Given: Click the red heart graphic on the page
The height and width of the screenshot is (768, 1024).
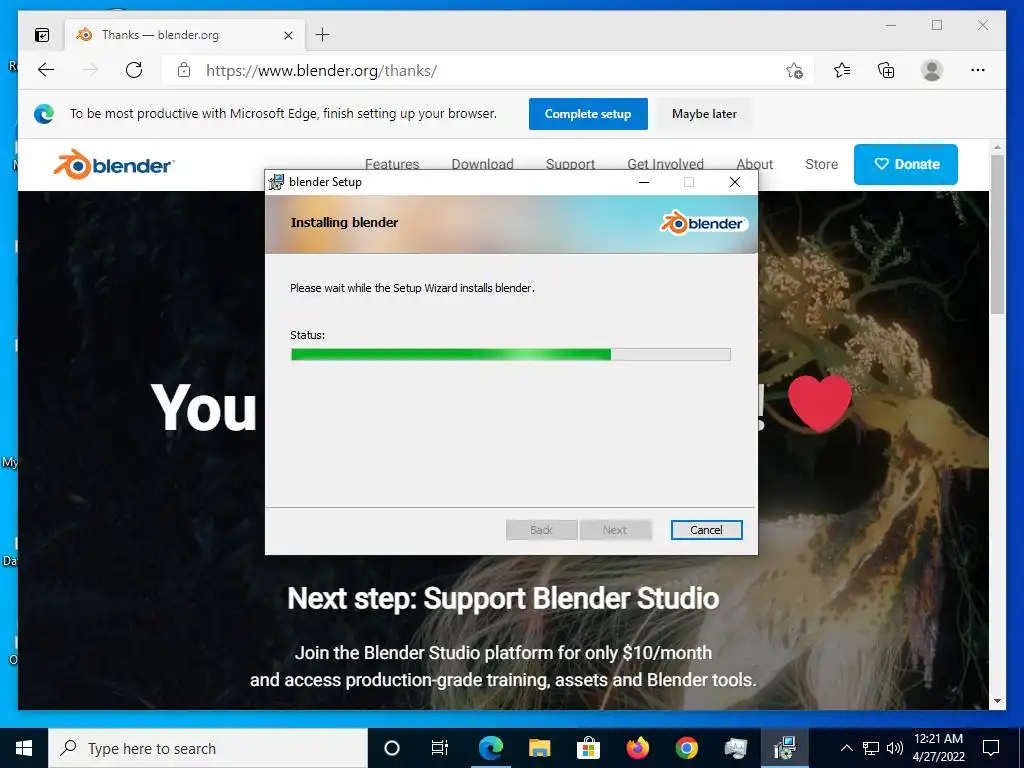Looking at the screenshot, I should [820, 403].
